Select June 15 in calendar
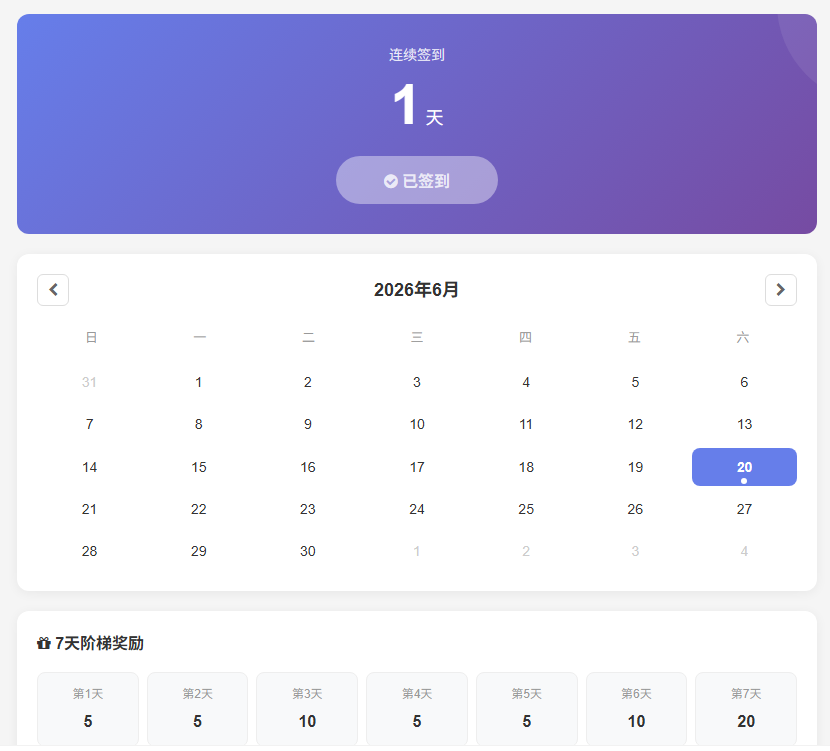The height and width of the screenshot is (751, 830). pyautogui.click(x=199, y=467)
